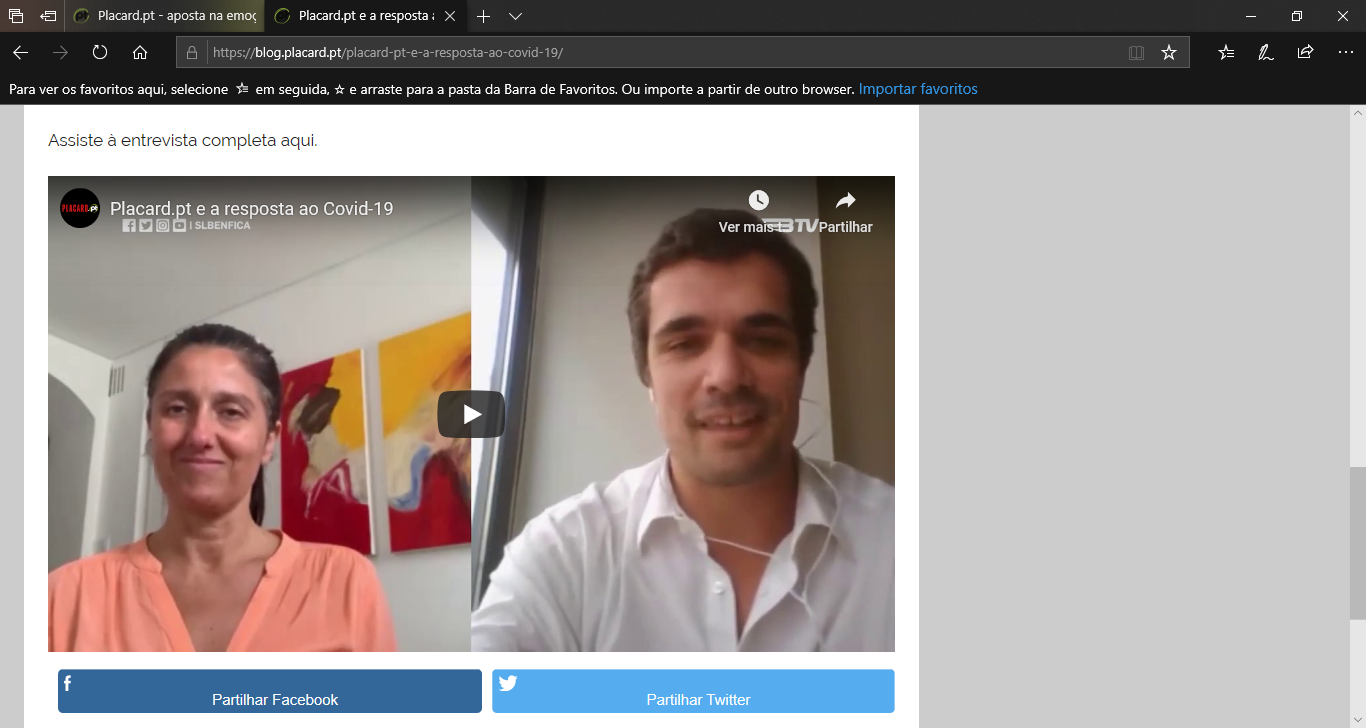The width and height of the screenshot is (1366, 728).
Task: Open video title Placard.pt e a resposta ao Covid-19
Action: coord(251,209)
